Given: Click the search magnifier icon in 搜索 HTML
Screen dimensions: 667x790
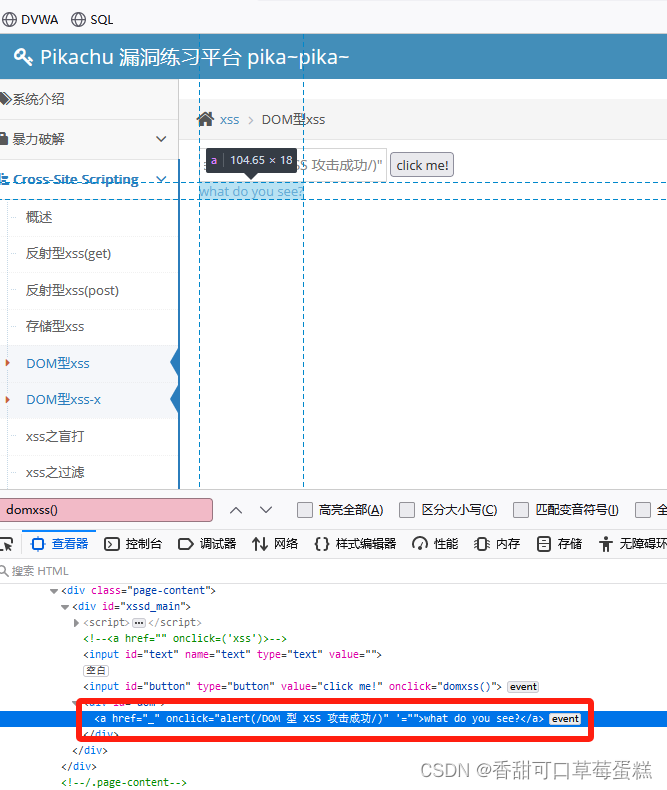Looking at the screenshot, I should tap(4, 571).
